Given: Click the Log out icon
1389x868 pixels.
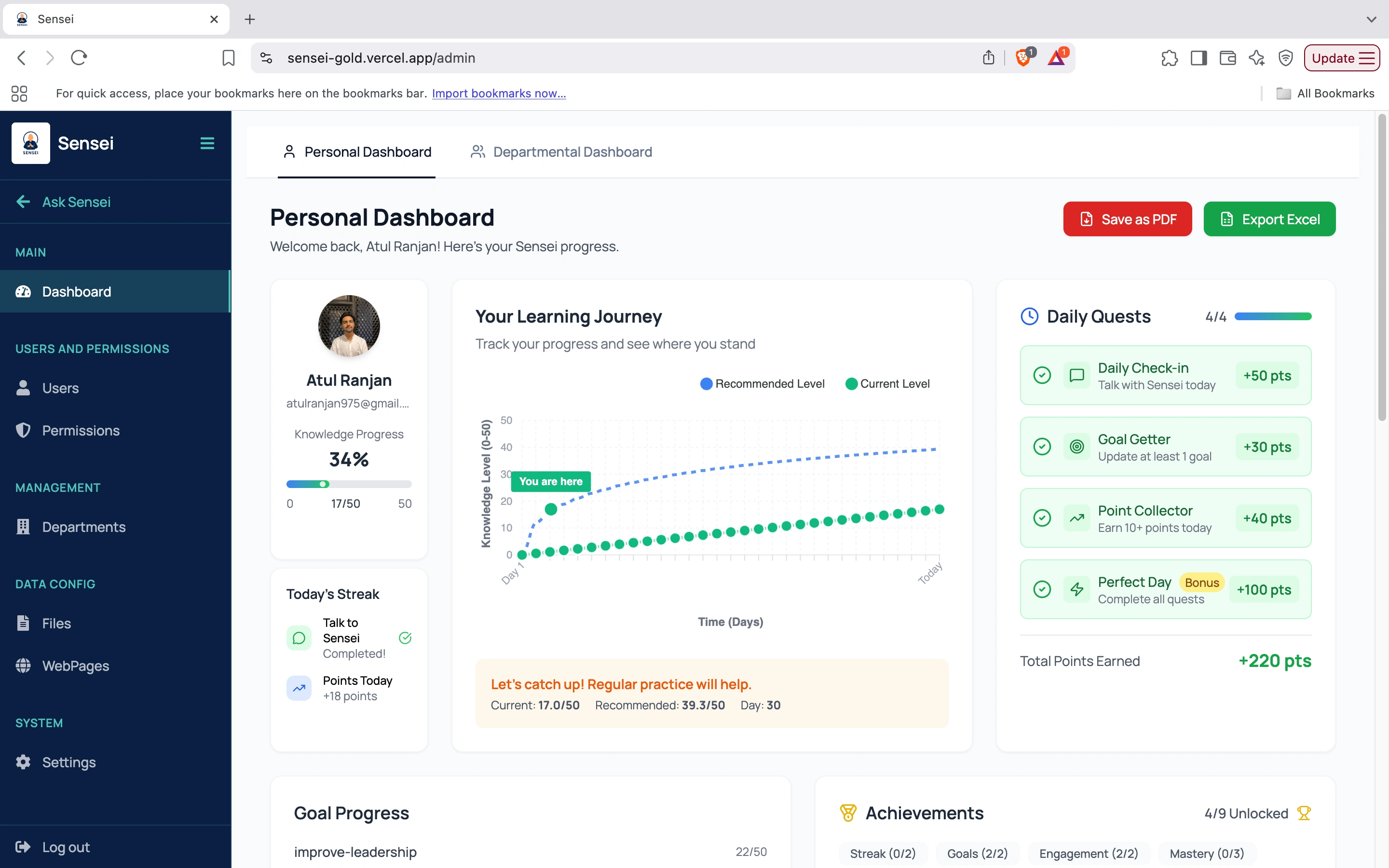Looking at the screenshot, I should [24, 846].
